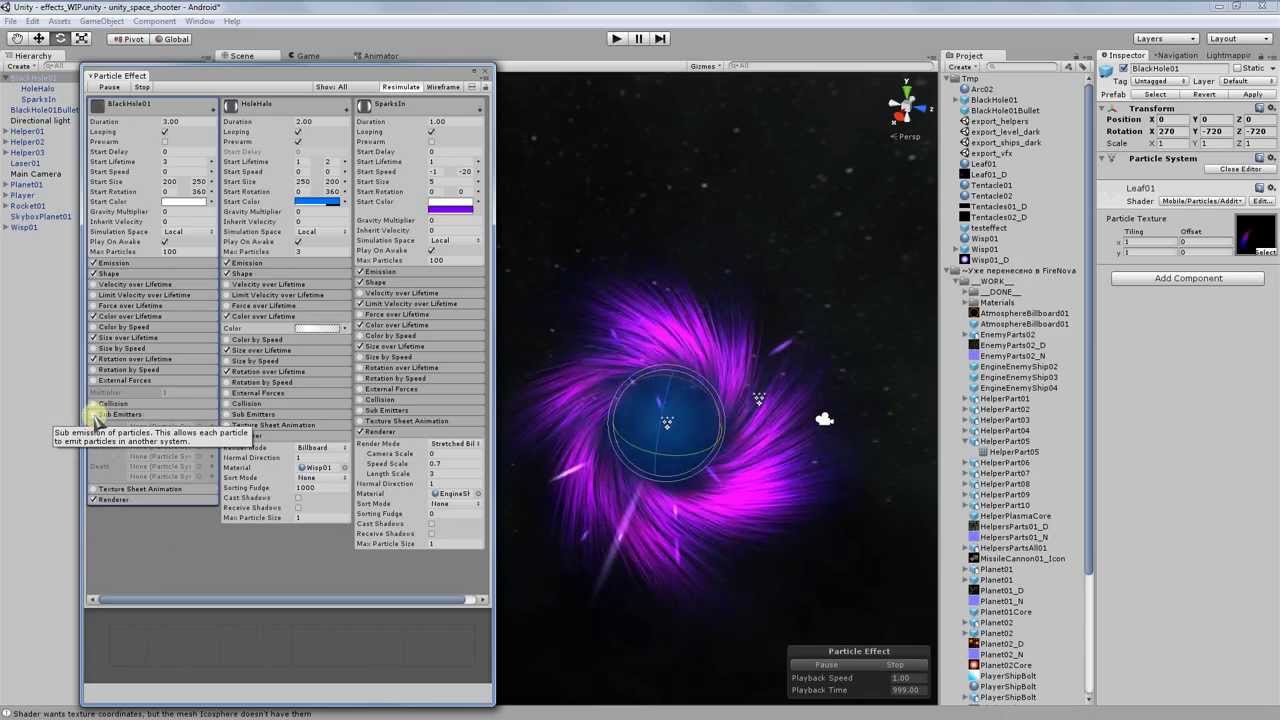Screen dimensions: 1280x720
Task: Toggle the Resimulate button
Action: click(400, 87)
